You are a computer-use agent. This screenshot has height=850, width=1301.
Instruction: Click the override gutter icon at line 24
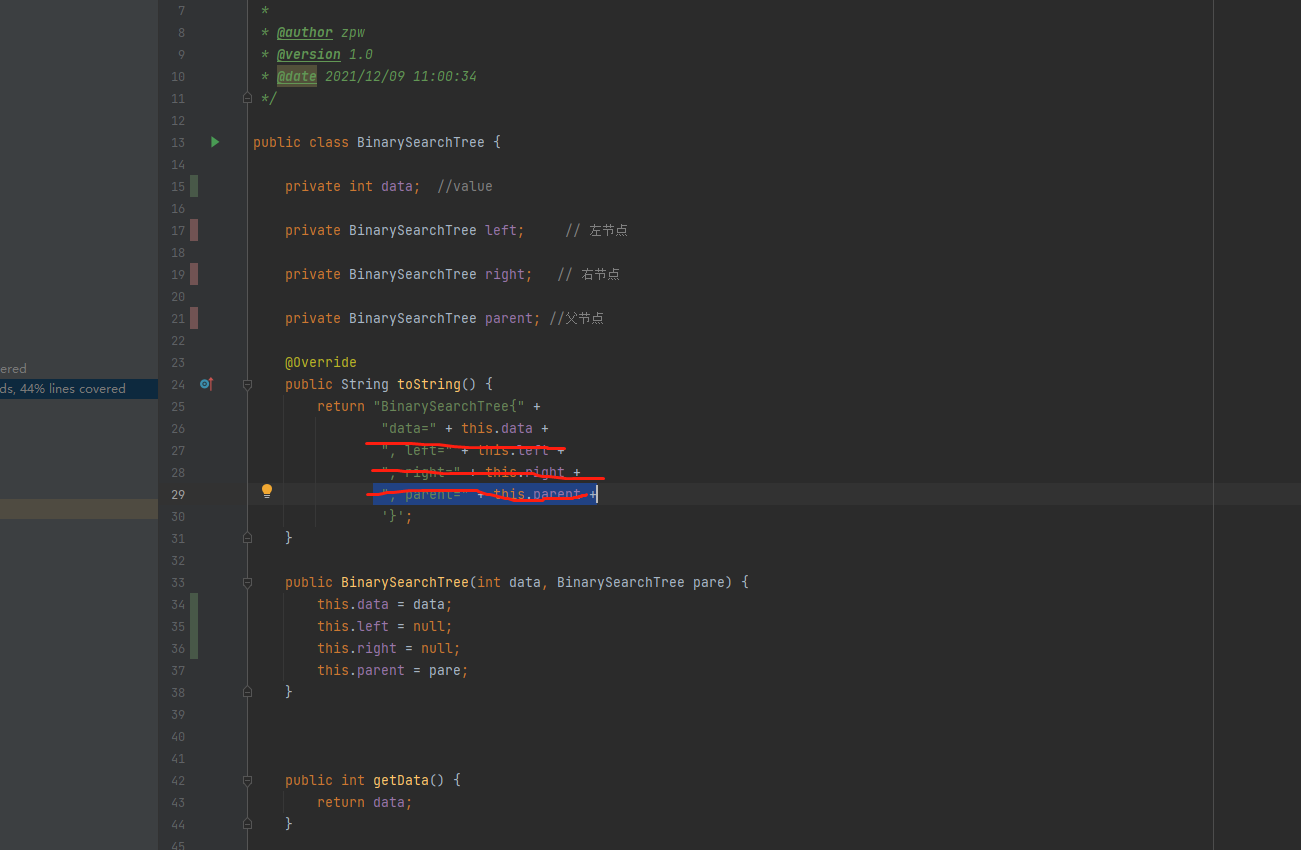[x=206, y=384]
